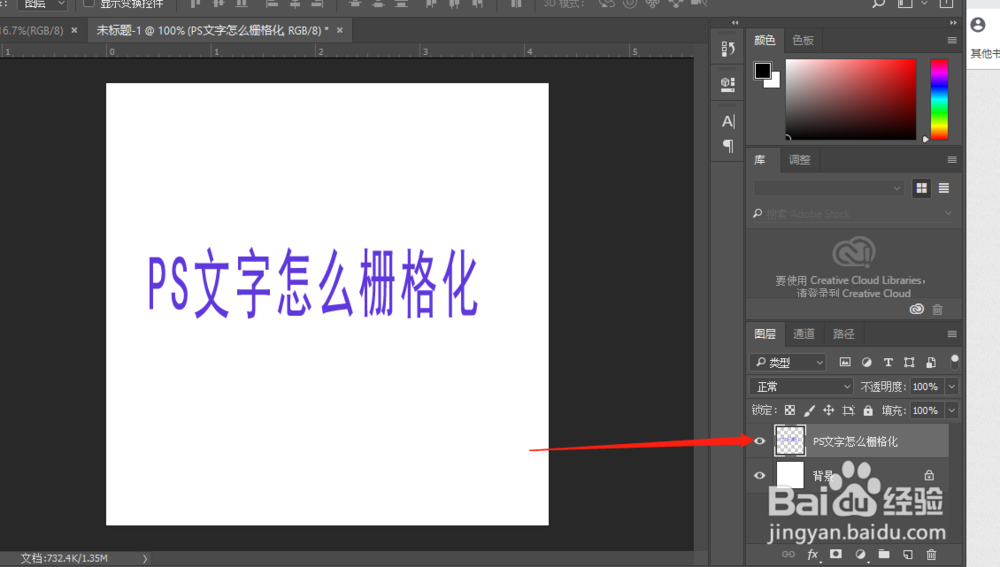Click the background color swatch
The image size is (1000, 567).
(x=774, y=82)
